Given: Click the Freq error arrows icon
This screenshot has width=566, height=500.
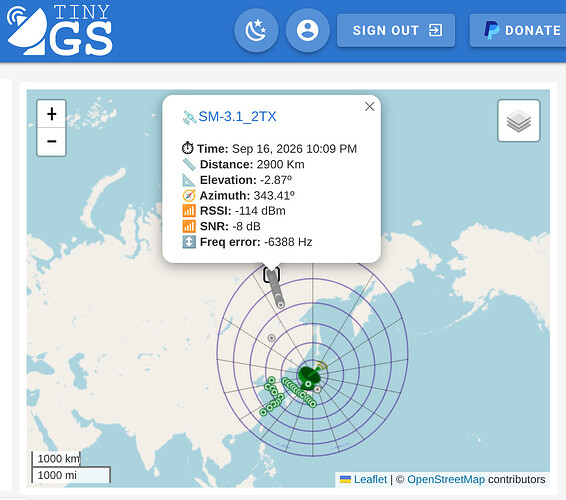Looking at the screenshot, I should pos(189,242).
